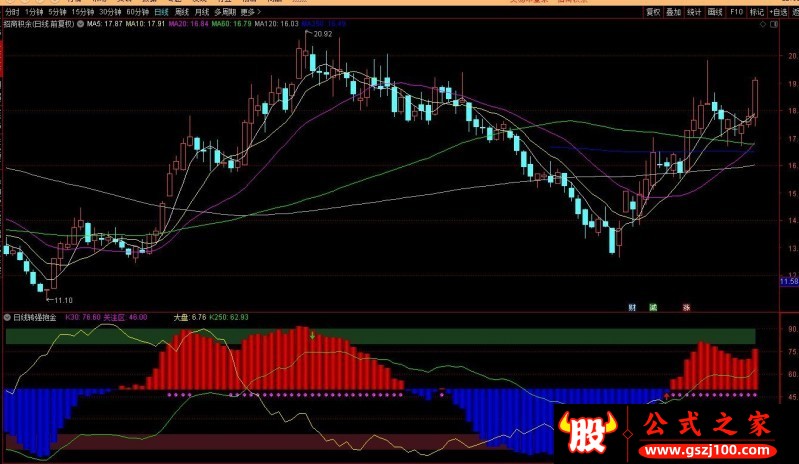Viewport: 799px width, 464px height.
Task: Click the MA60: 16.79 value
Action: [x=232, y=24]
